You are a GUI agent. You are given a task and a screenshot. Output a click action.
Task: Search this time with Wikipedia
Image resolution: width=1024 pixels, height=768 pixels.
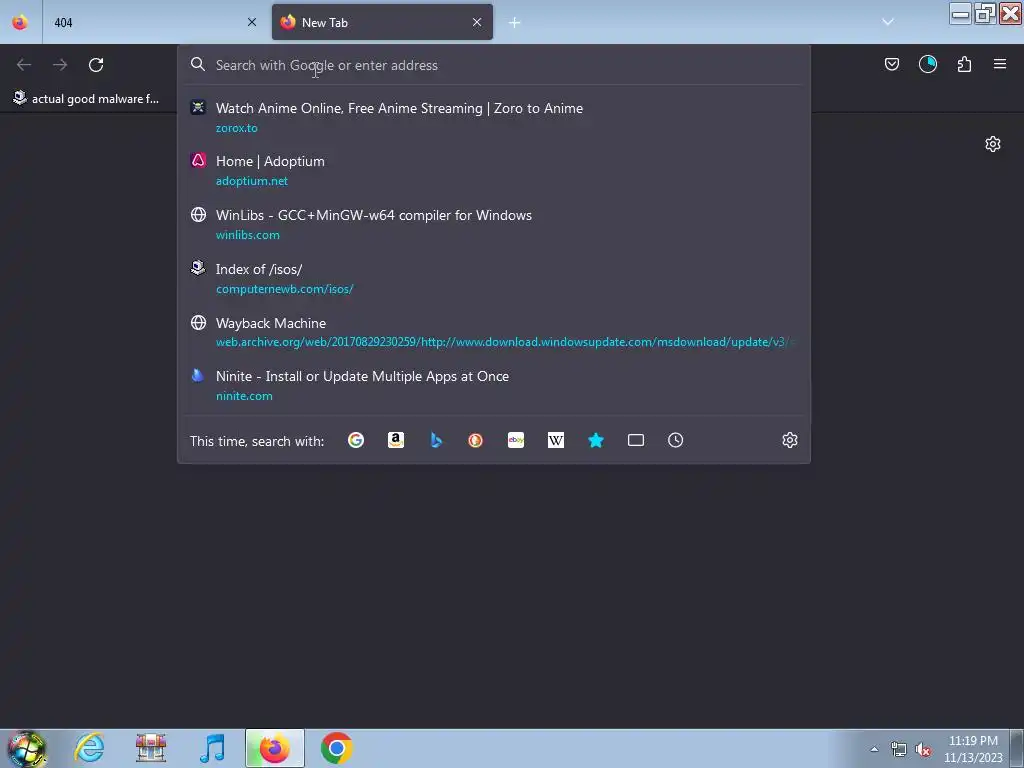click(556, 440)
